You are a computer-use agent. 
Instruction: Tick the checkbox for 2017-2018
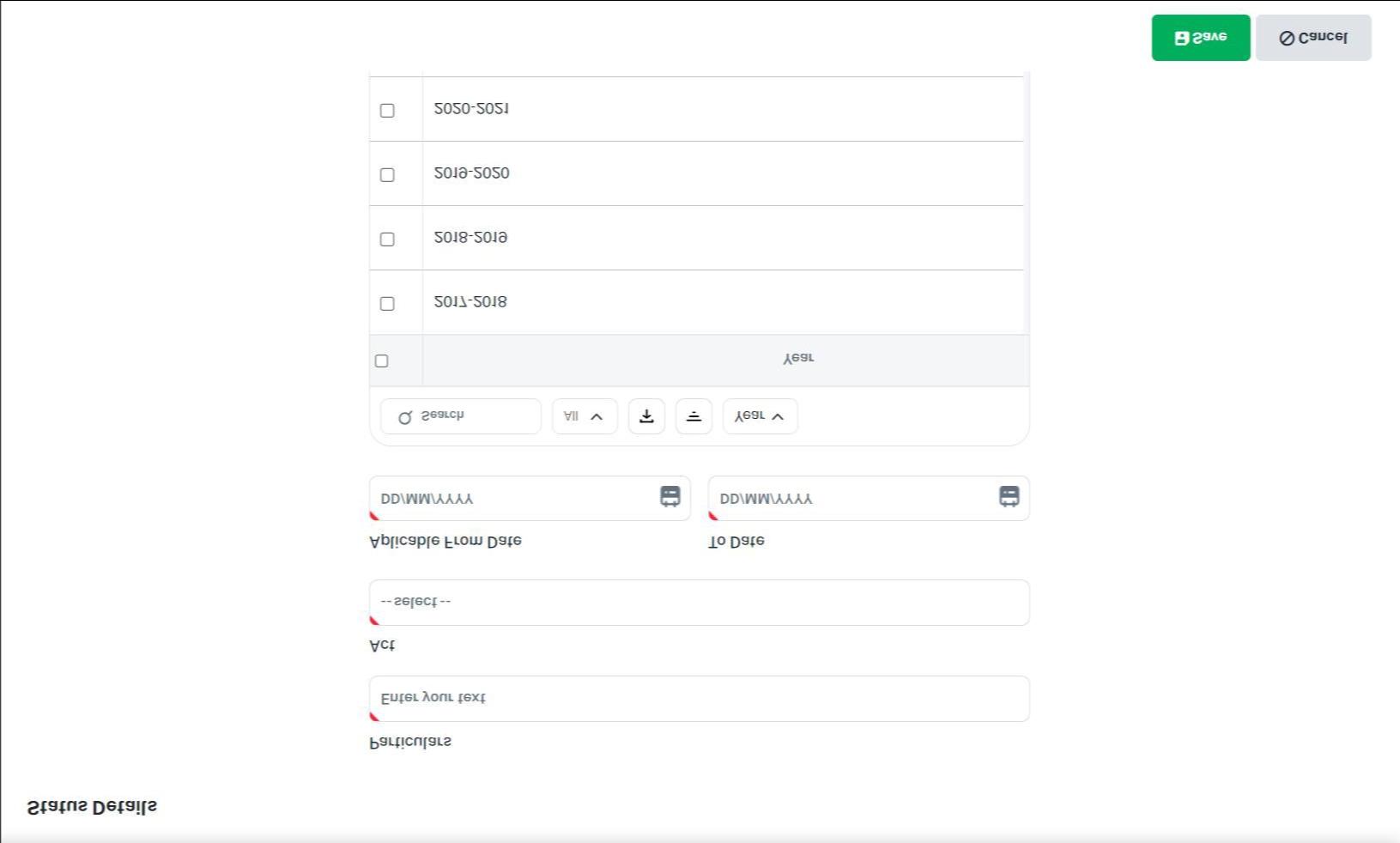[387, 303]
